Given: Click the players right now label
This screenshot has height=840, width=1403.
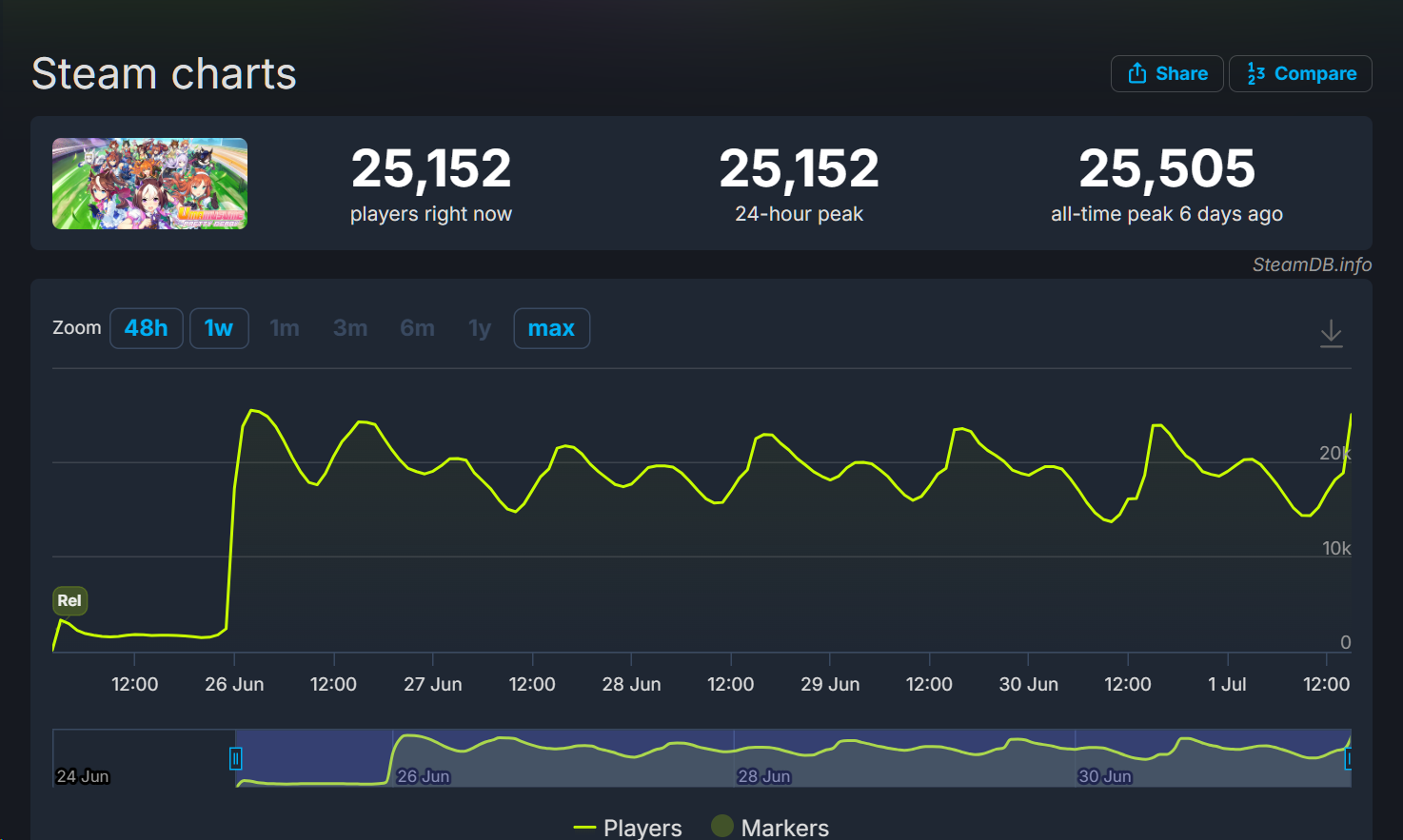Looking at the screenshot, I should (x=431, y=214).
